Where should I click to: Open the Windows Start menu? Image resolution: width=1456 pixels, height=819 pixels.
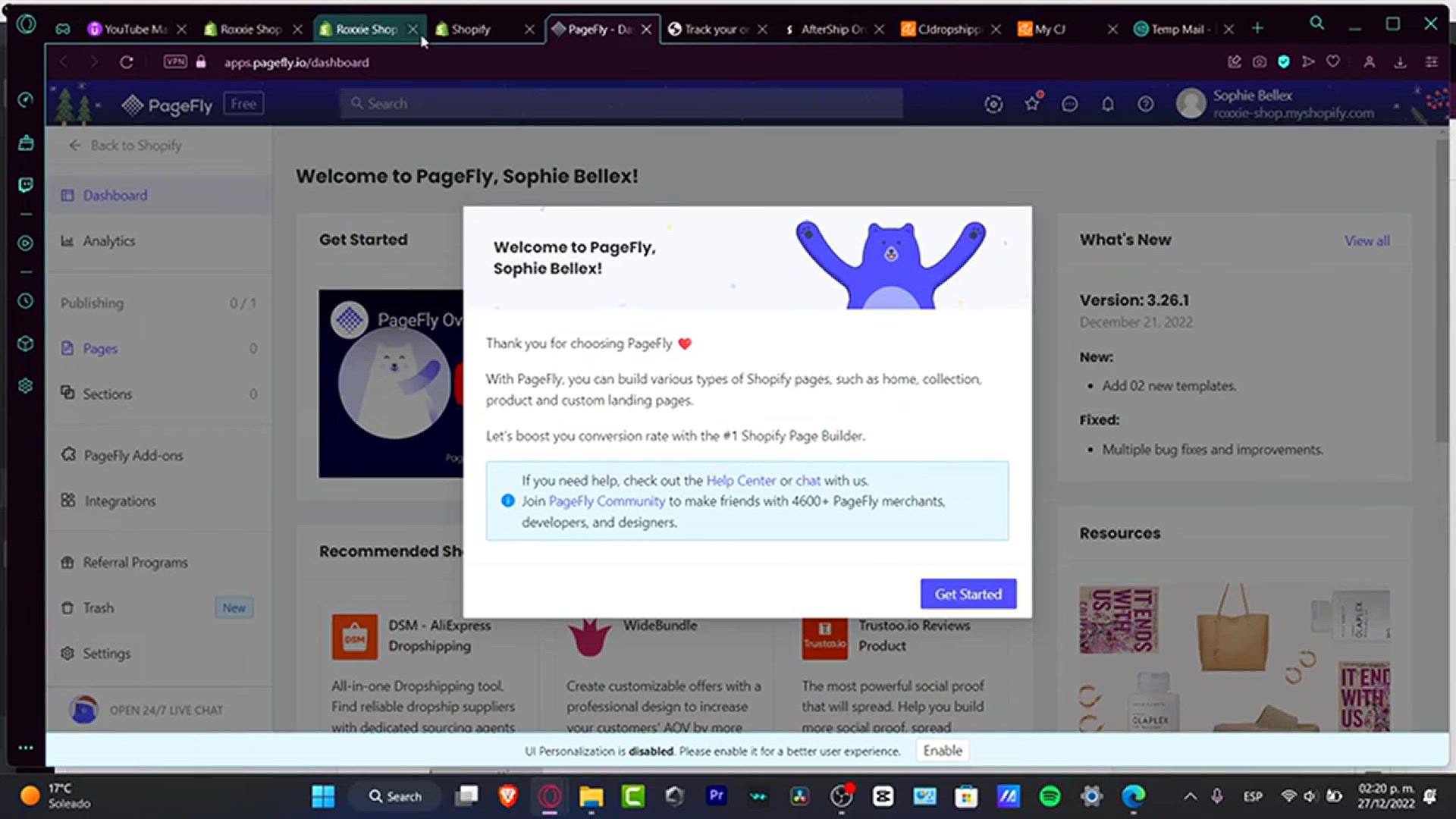tap(323, 796)
